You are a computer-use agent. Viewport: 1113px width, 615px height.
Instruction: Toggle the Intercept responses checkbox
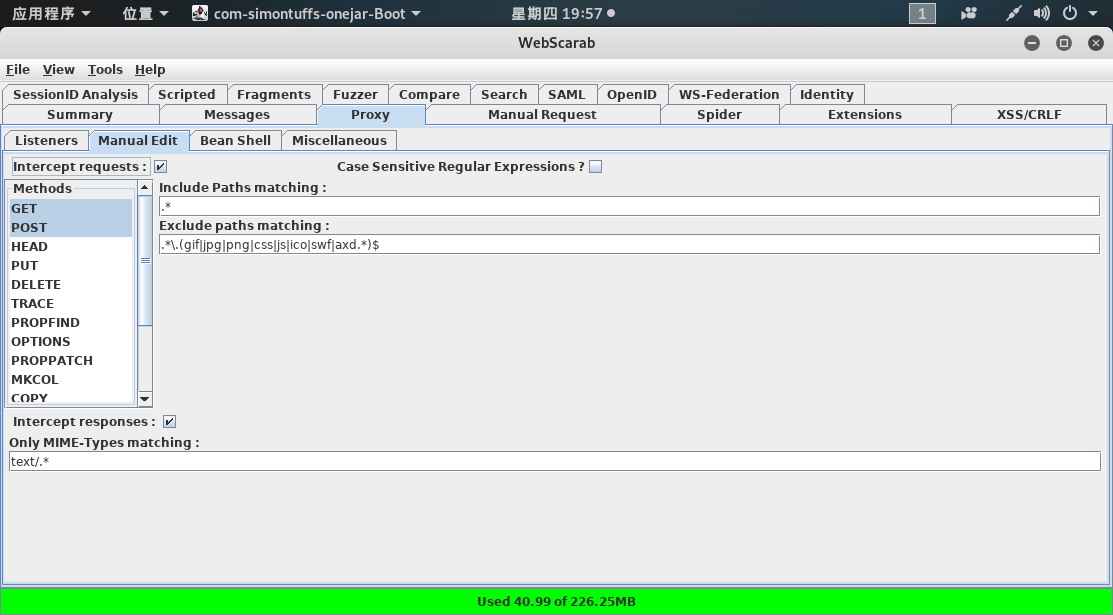[x=169, y=422]
